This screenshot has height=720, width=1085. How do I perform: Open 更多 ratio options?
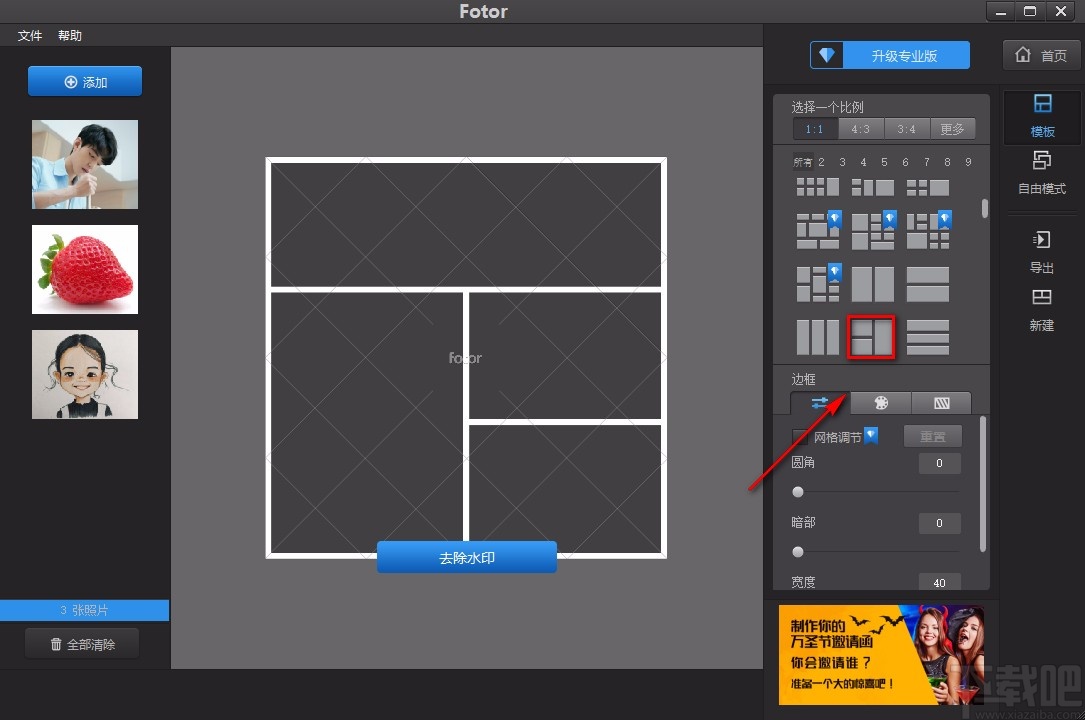[952, 129]
